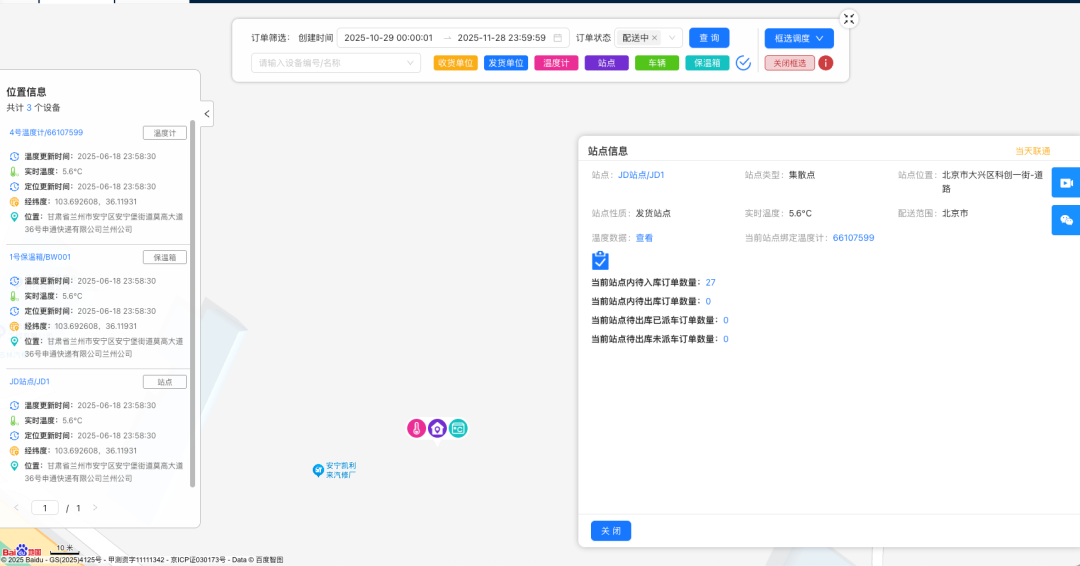Image resolution: width=1080 pixels, height=566 pixels.
Task: Collapse the filter panel with shrink icon
Action: (848, 19)
